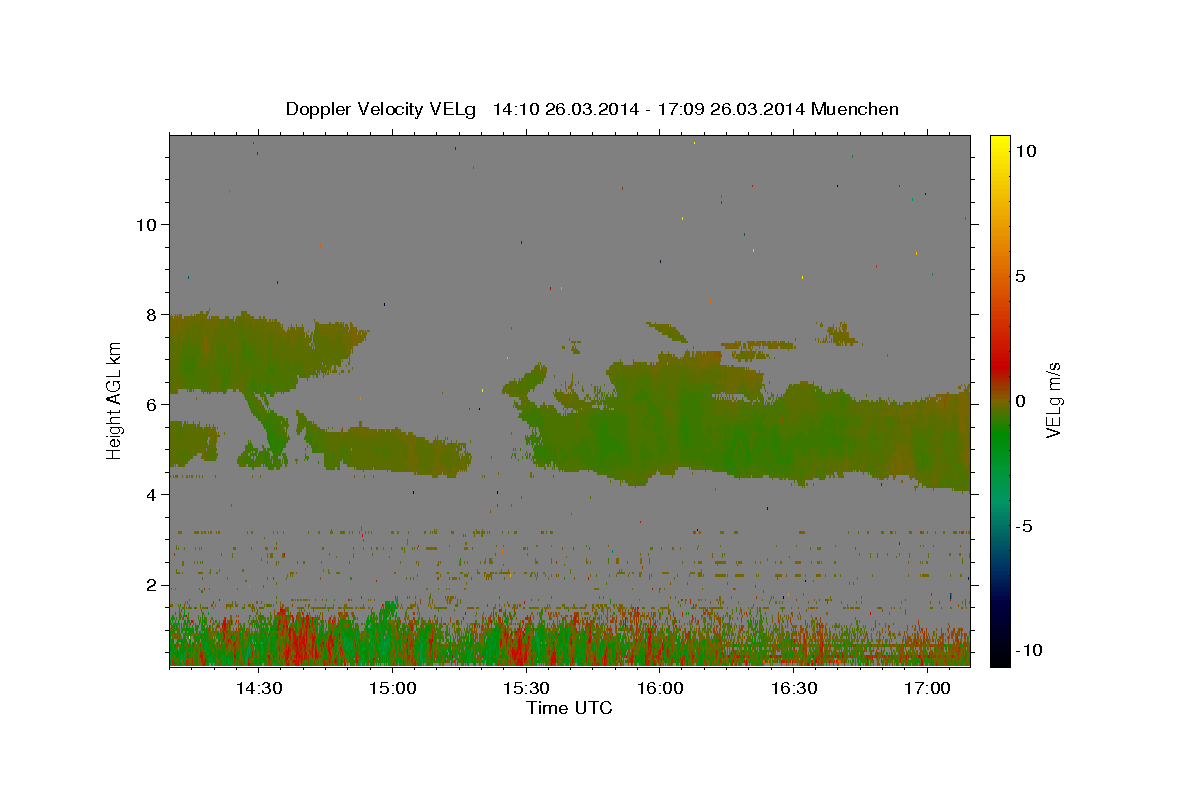Click the 'Time UTC' axis title
The image size is (1200, 800).
pyautogui.click(x=569, y=708)
